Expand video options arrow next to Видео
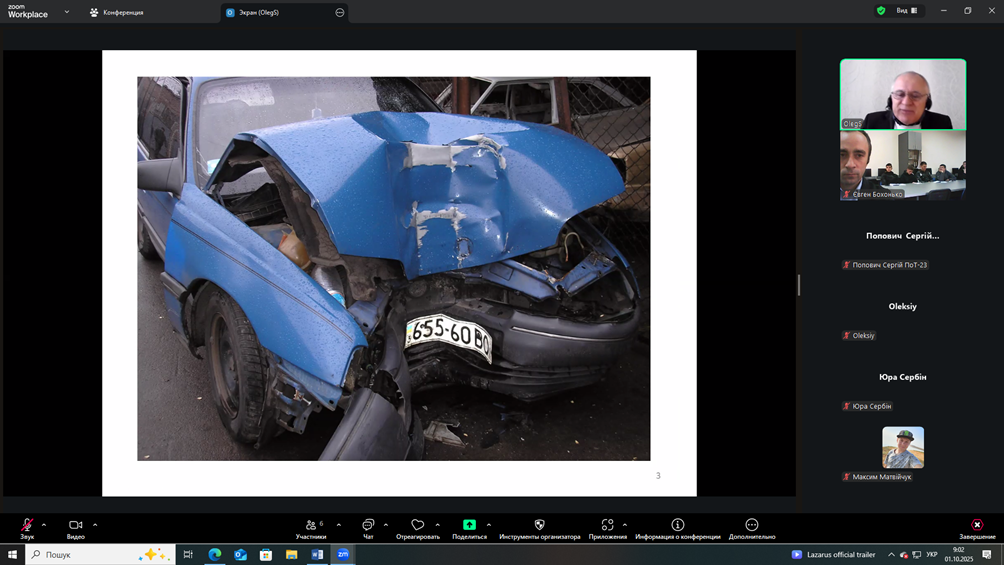1004x565 pixels. [95, 525]
